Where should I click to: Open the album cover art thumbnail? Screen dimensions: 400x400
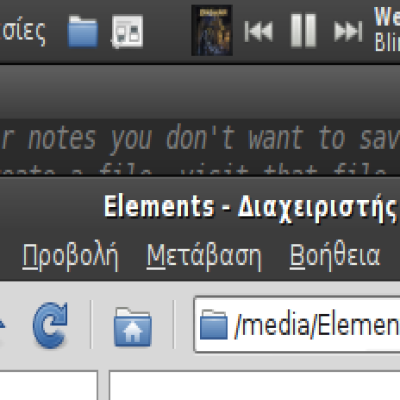(x=212, y=30)
